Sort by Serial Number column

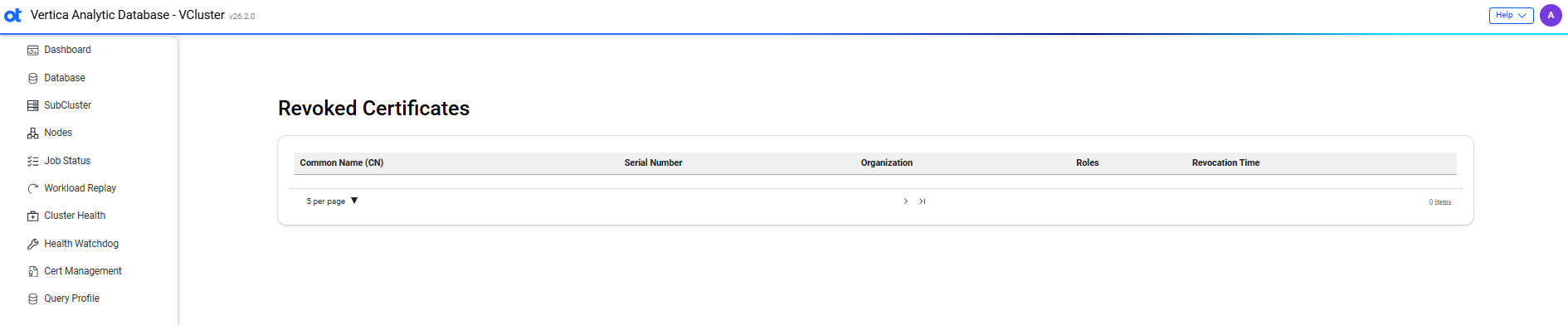tap(654, 162)
